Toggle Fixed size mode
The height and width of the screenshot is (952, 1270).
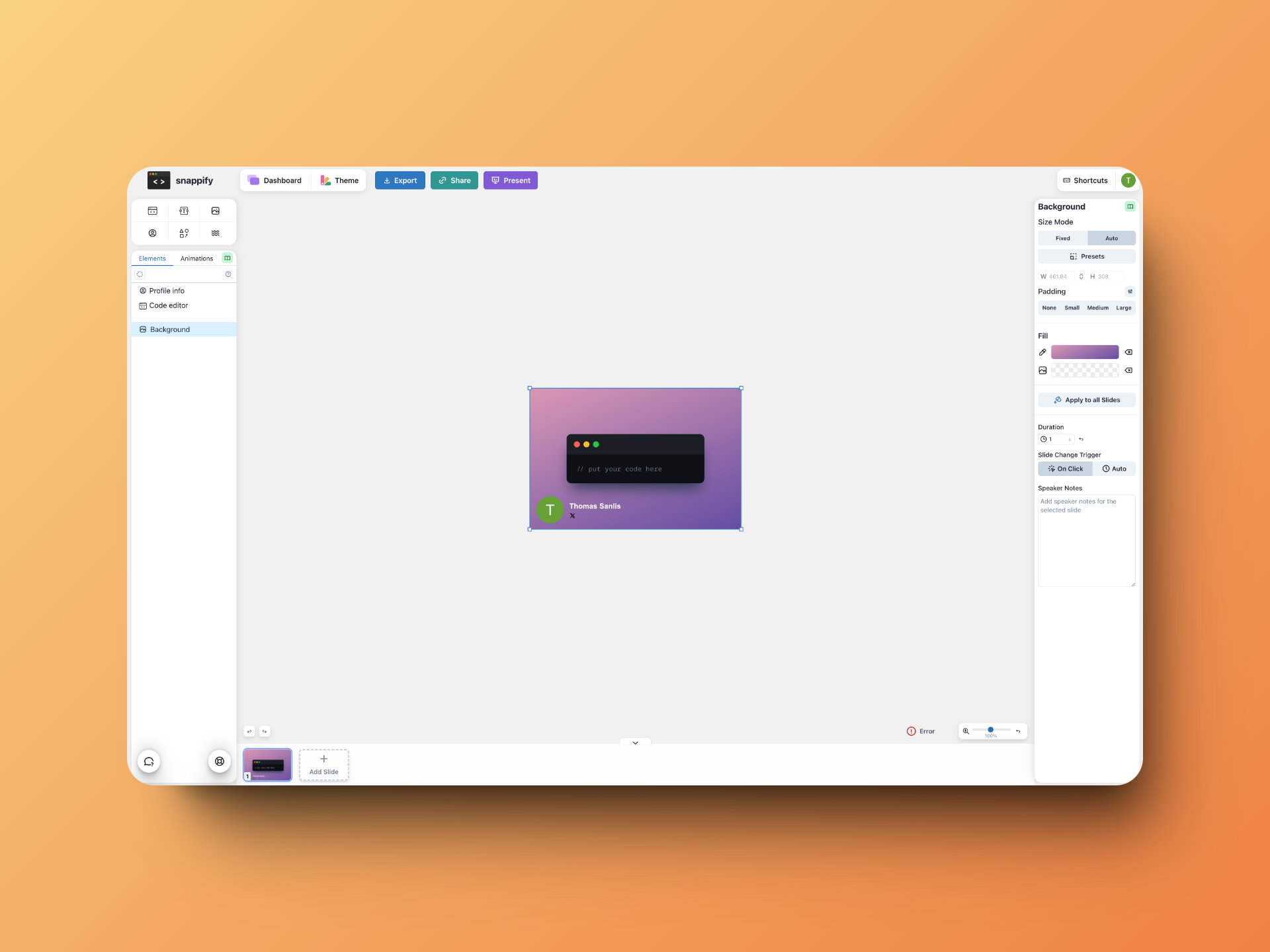pyautogui.click(x=1063, y=238)
